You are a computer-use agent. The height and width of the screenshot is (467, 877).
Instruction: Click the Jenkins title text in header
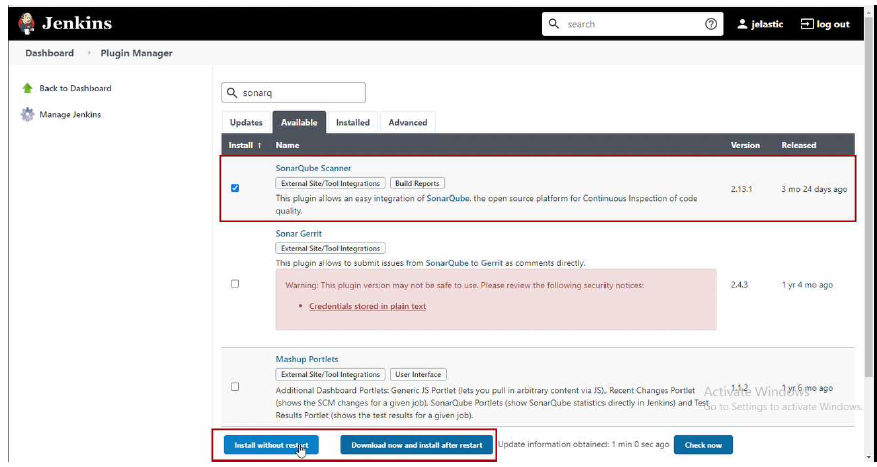coord(77,23)
